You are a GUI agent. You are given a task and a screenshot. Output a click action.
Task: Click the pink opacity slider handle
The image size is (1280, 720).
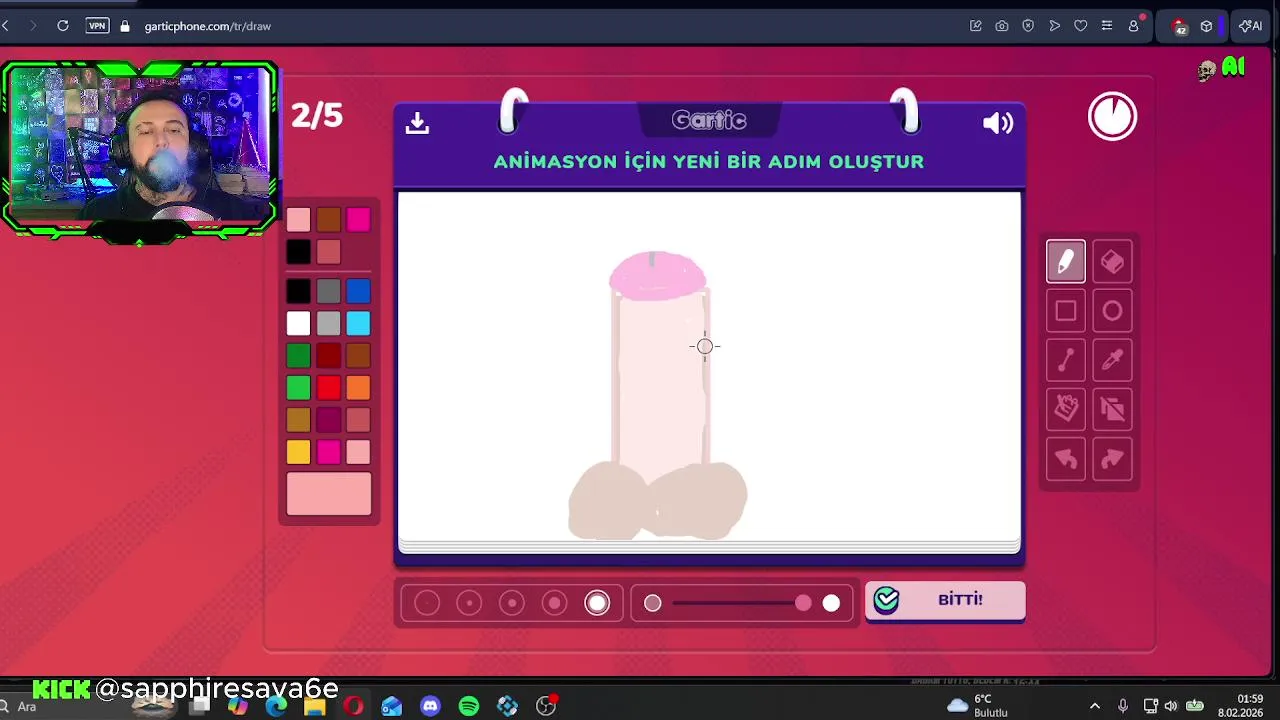point(803,603)
